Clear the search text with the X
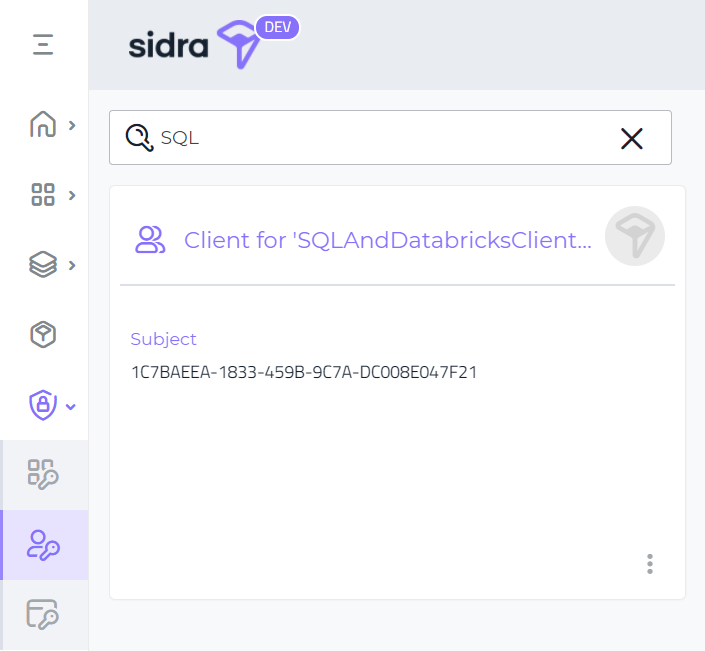The image size is (705, 651). 632,138
